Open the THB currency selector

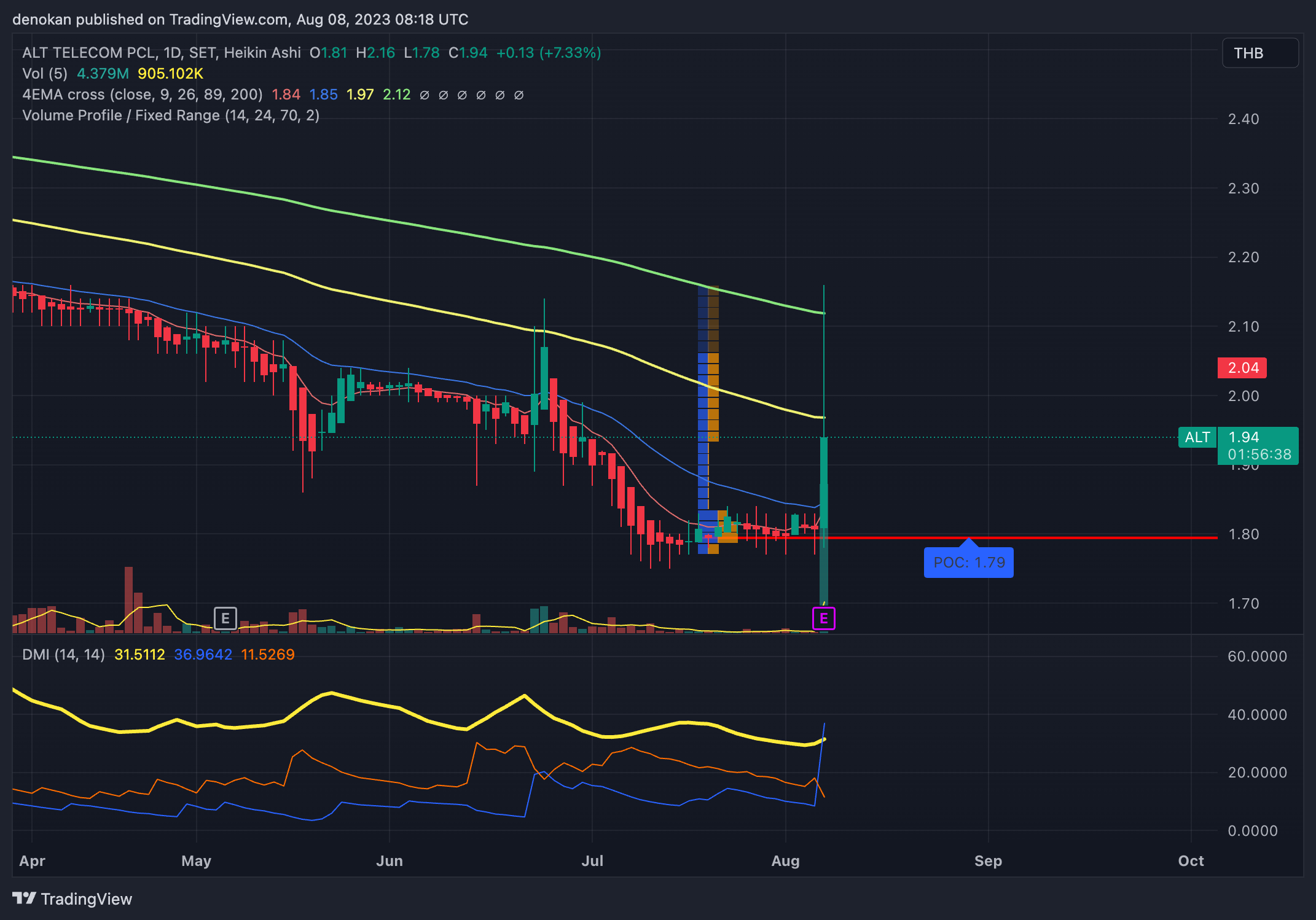1260,53
